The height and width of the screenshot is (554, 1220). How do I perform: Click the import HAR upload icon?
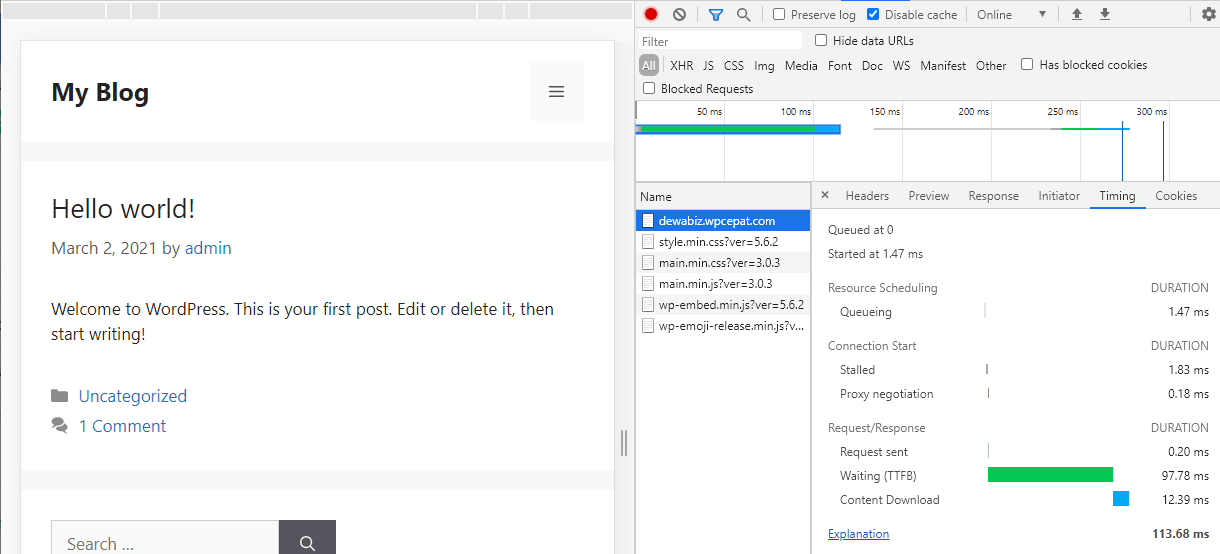1077,15
